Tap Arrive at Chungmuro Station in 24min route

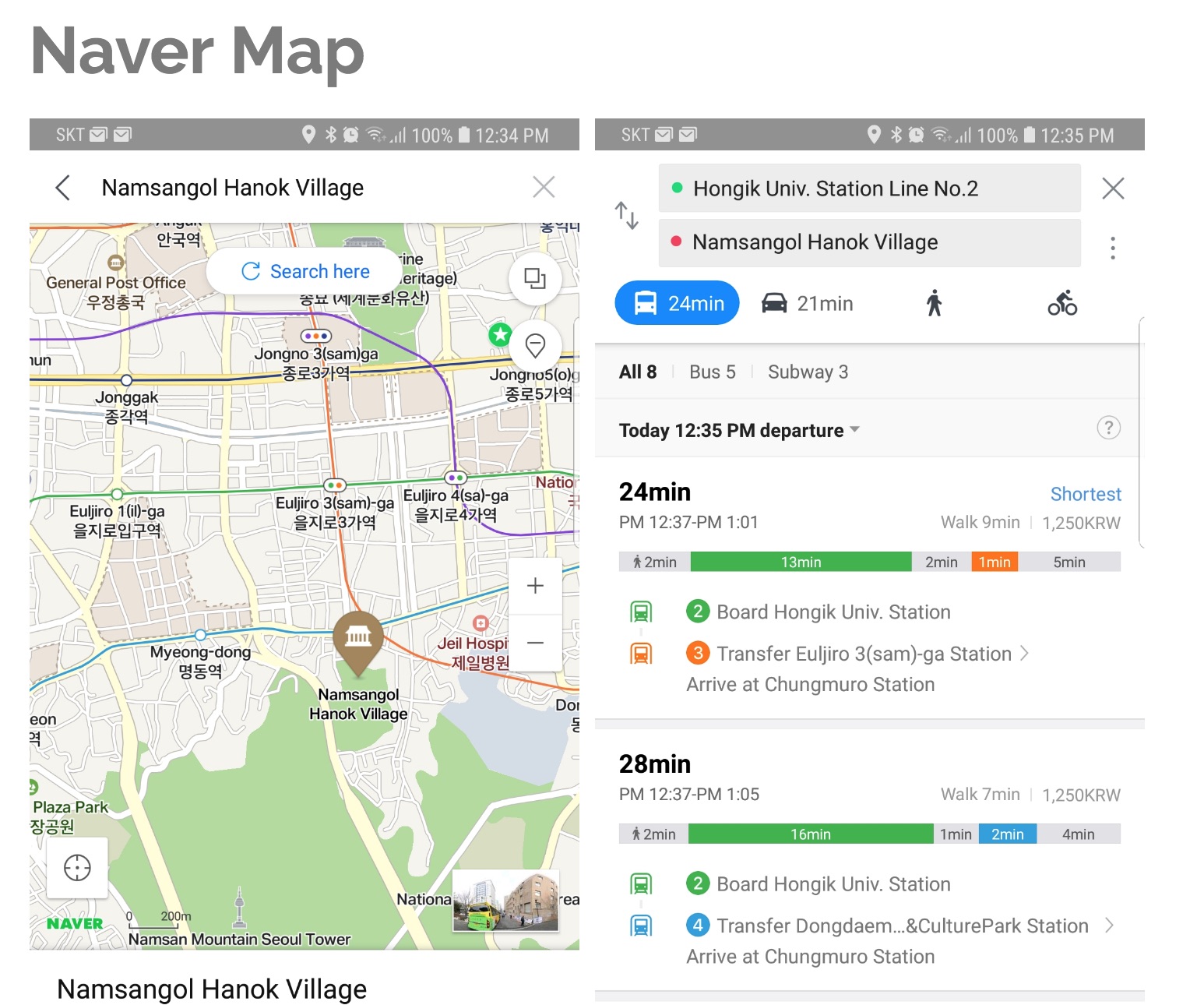810,684
